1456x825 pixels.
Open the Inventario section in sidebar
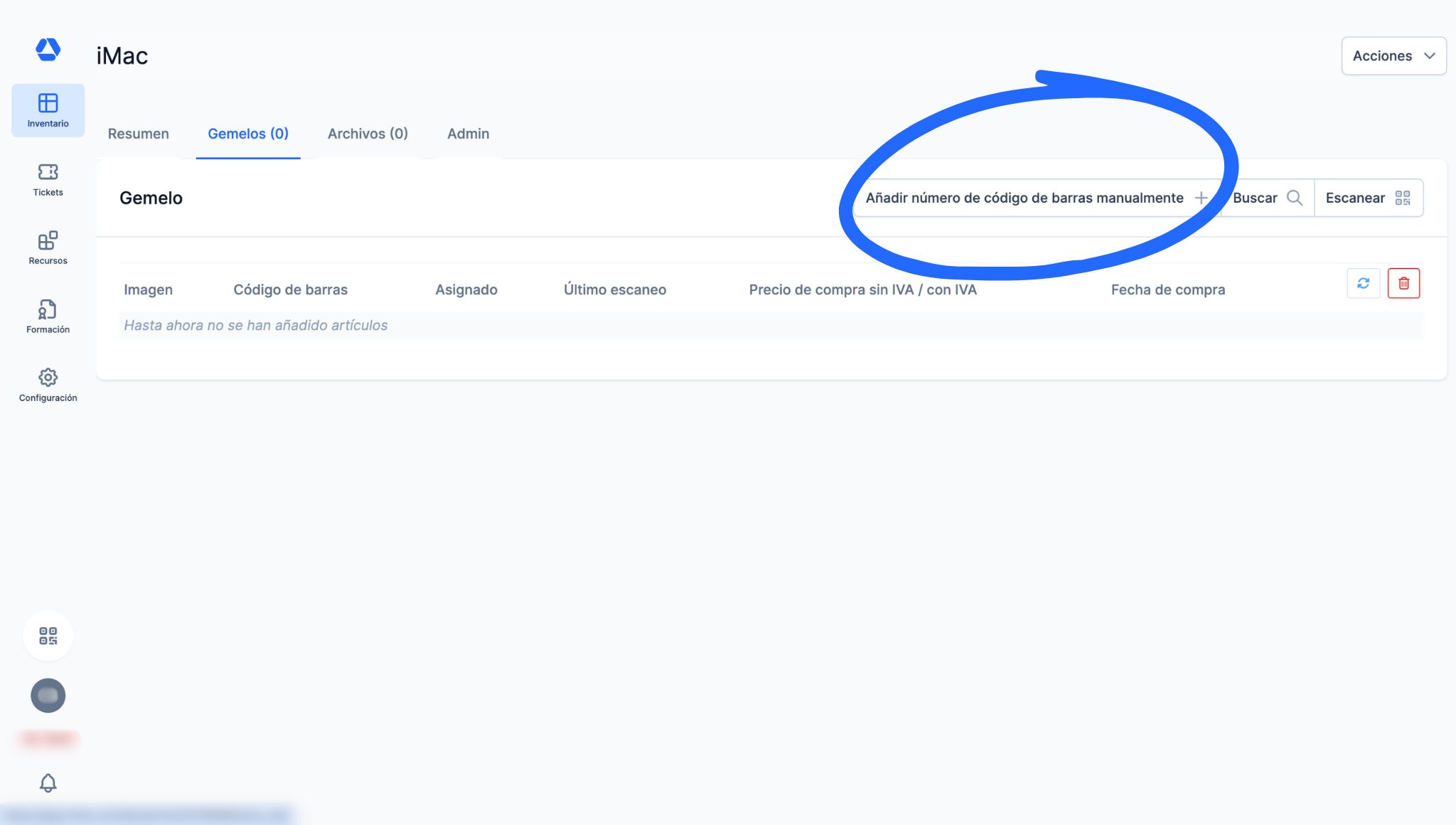coord(48,110)
